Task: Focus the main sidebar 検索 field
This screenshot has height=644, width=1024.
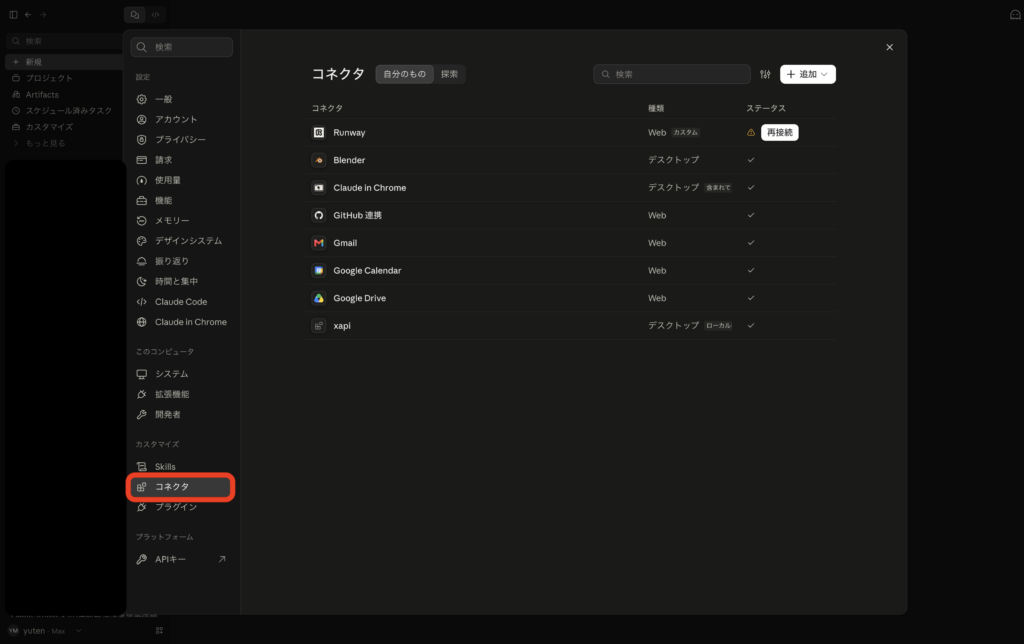Action: click(x=64, y=41)
